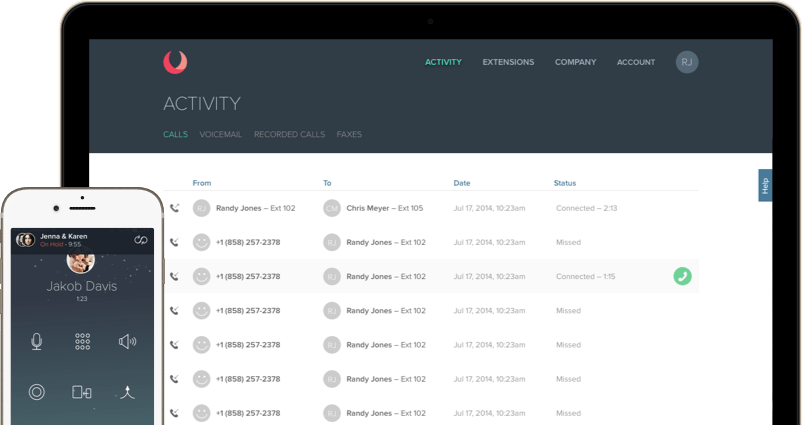Image resolution: width=802 pixels, height=425 pixels.
Task: Tap the flip call device icon
Action: 82,392
